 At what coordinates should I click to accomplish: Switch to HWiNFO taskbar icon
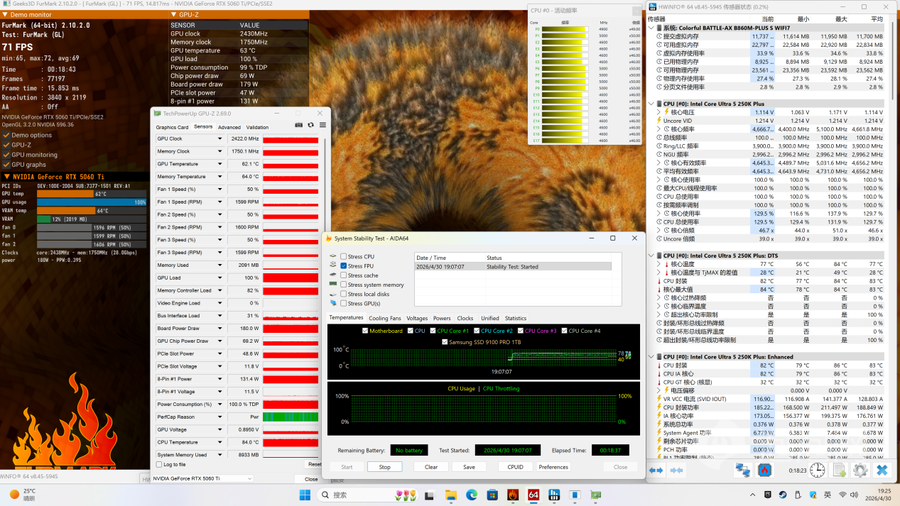pyautogui.click(x=554, y=495)
